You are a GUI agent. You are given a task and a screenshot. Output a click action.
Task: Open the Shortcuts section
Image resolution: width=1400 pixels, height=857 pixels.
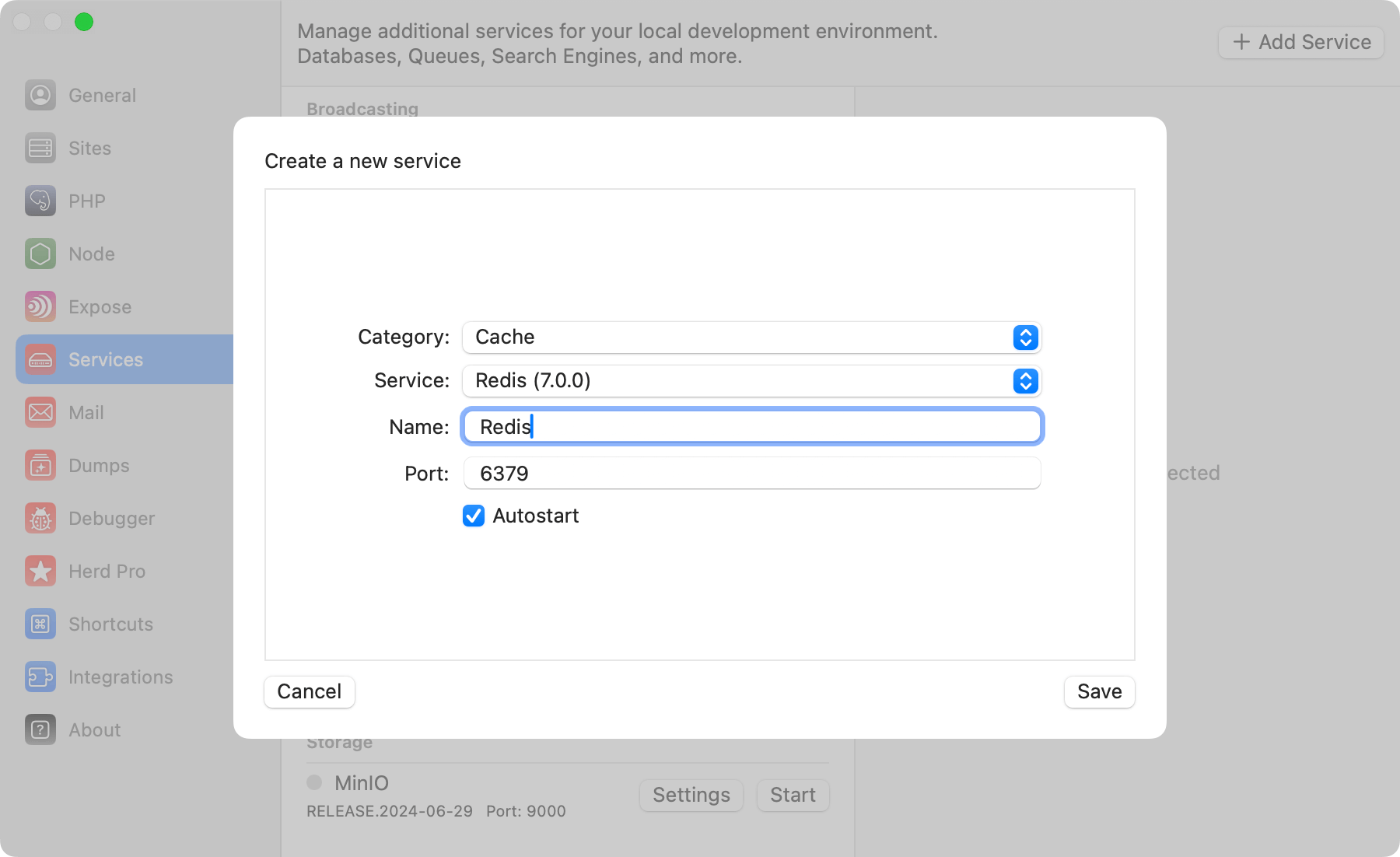pyautogui.click(x=40, y=624)
